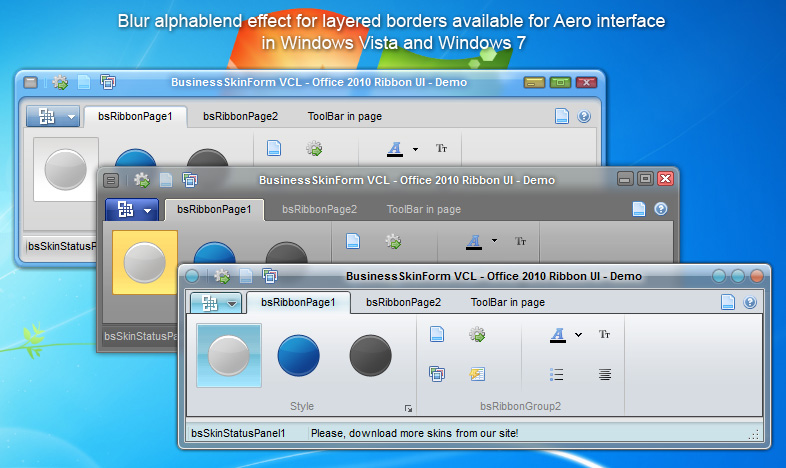Open blue application menu in middle gray window
Screen dimensions: 786x468
click(132, 209)
